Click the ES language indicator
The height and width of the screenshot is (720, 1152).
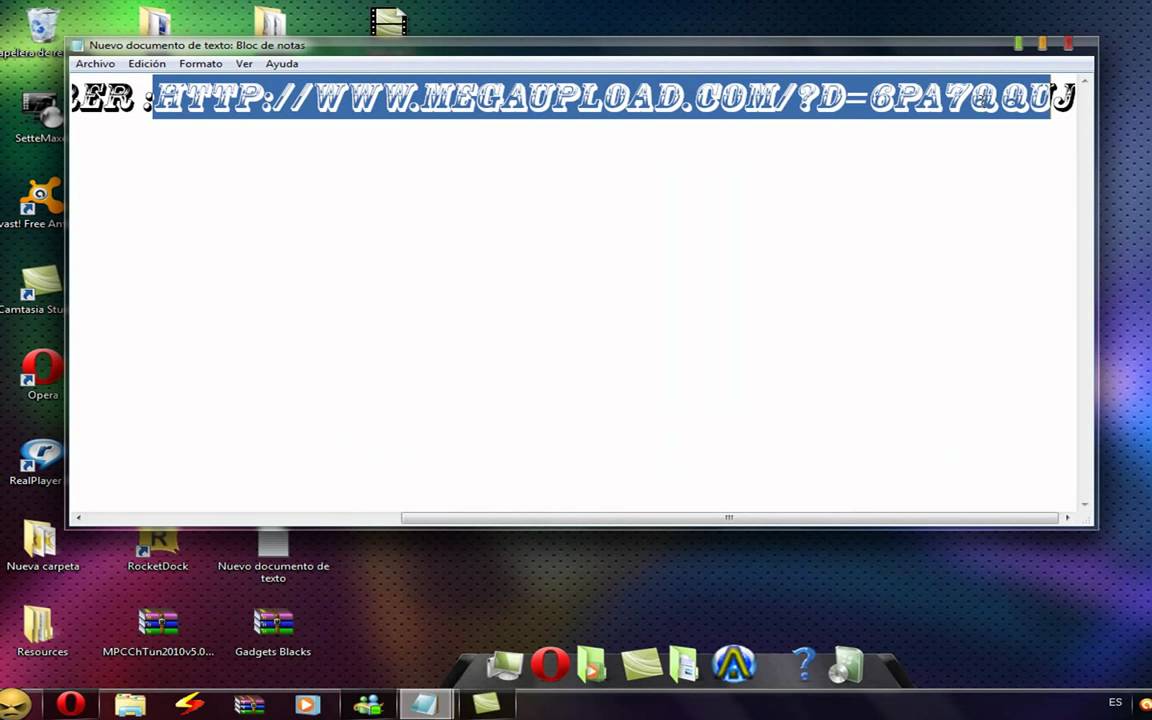pyautogui.click(x=1115, y=703)
